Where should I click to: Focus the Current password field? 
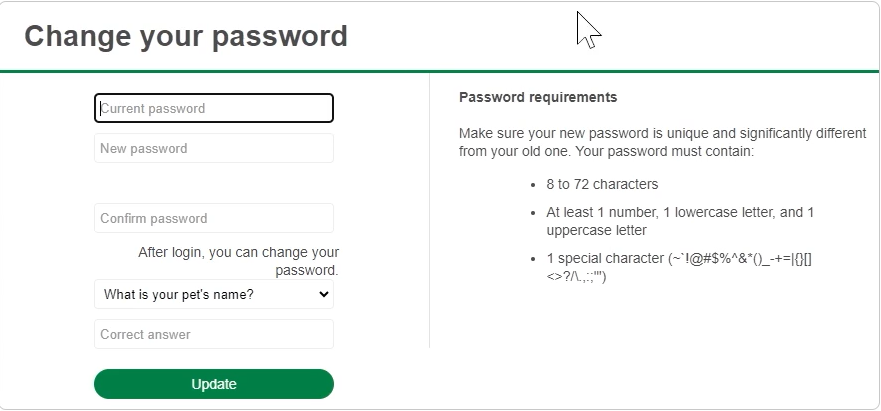(214, 109)
